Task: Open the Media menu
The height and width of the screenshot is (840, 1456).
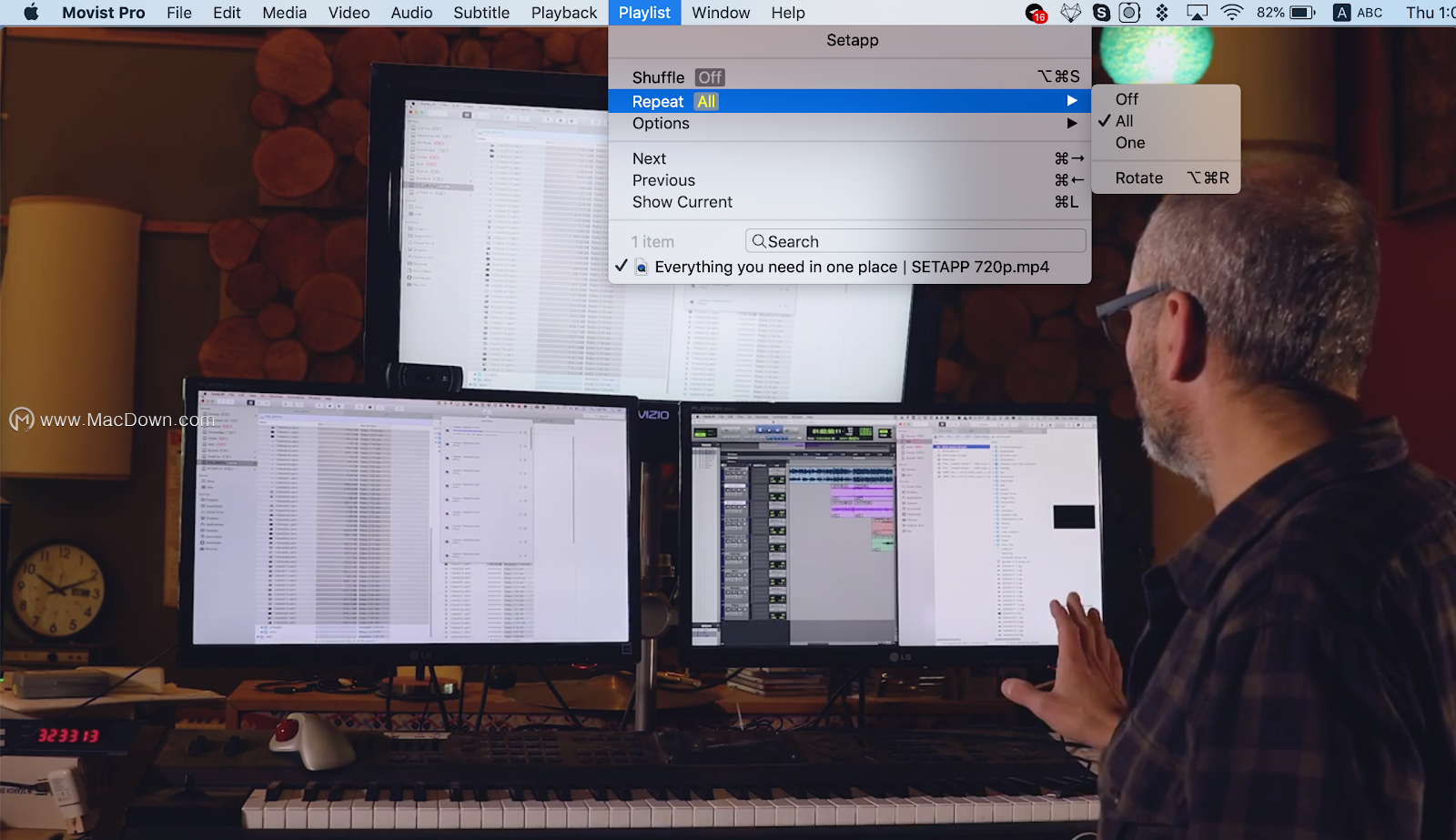Action: pos(284,13)
